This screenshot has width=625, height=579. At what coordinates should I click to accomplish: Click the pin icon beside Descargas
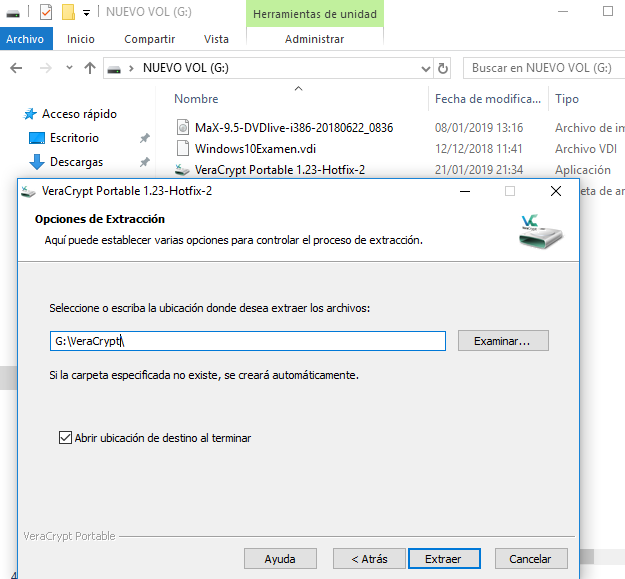pos(145,162)
